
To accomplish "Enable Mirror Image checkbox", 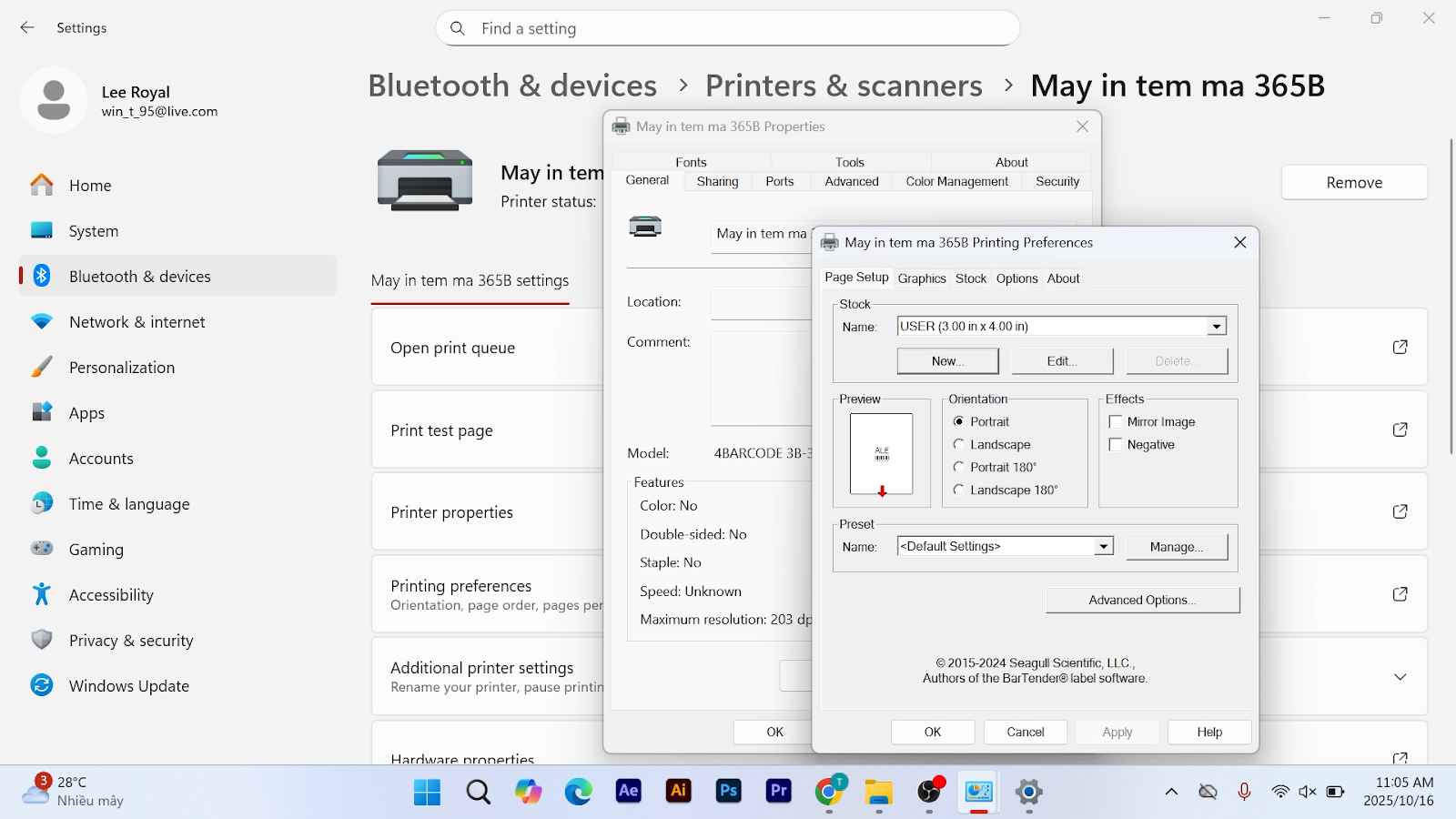I will coord(1116,421).
